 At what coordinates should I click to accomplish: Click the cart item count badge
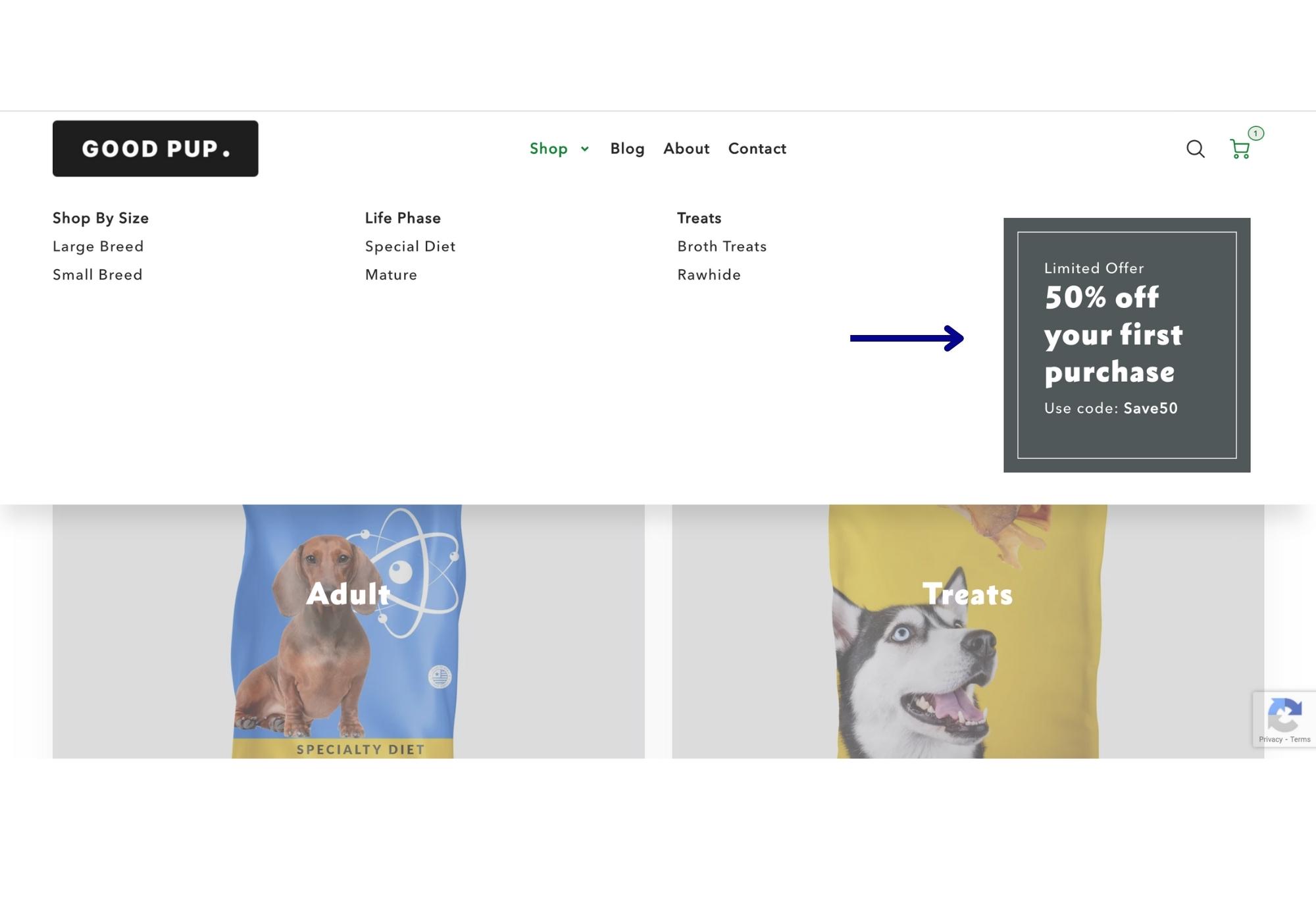[x=1255, y=134]
